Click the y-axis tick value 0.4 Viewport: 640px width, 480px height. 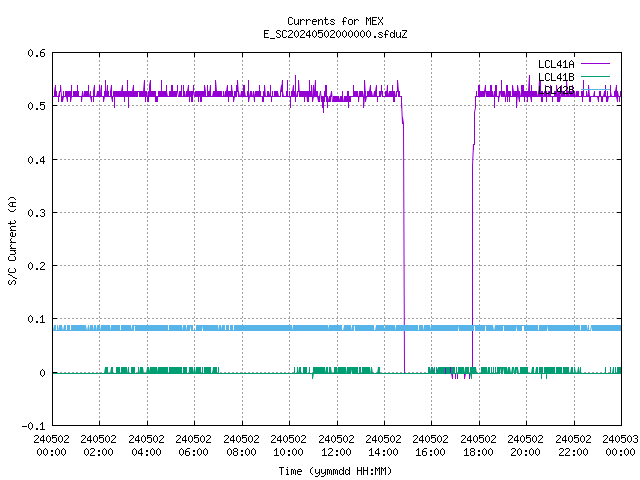coord(36,160)
